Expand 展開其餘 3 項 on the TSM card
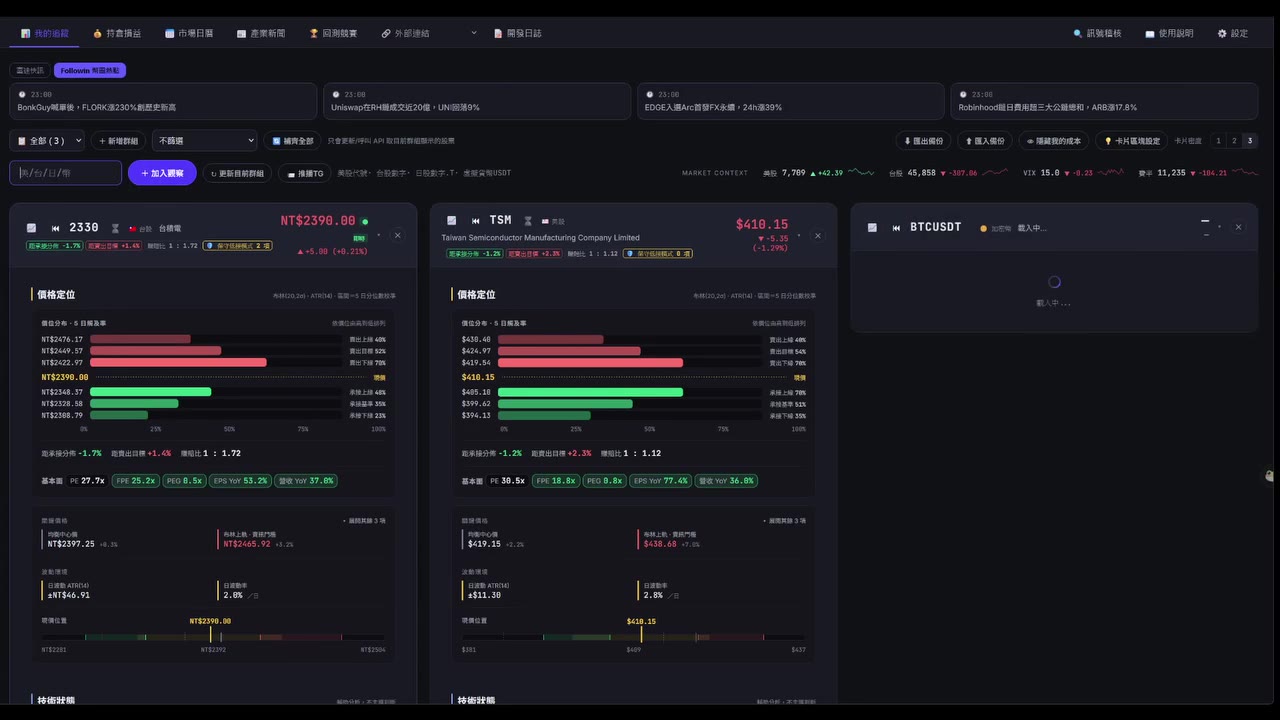Viewport: 1280px width, 720px height. pos(784,521)
